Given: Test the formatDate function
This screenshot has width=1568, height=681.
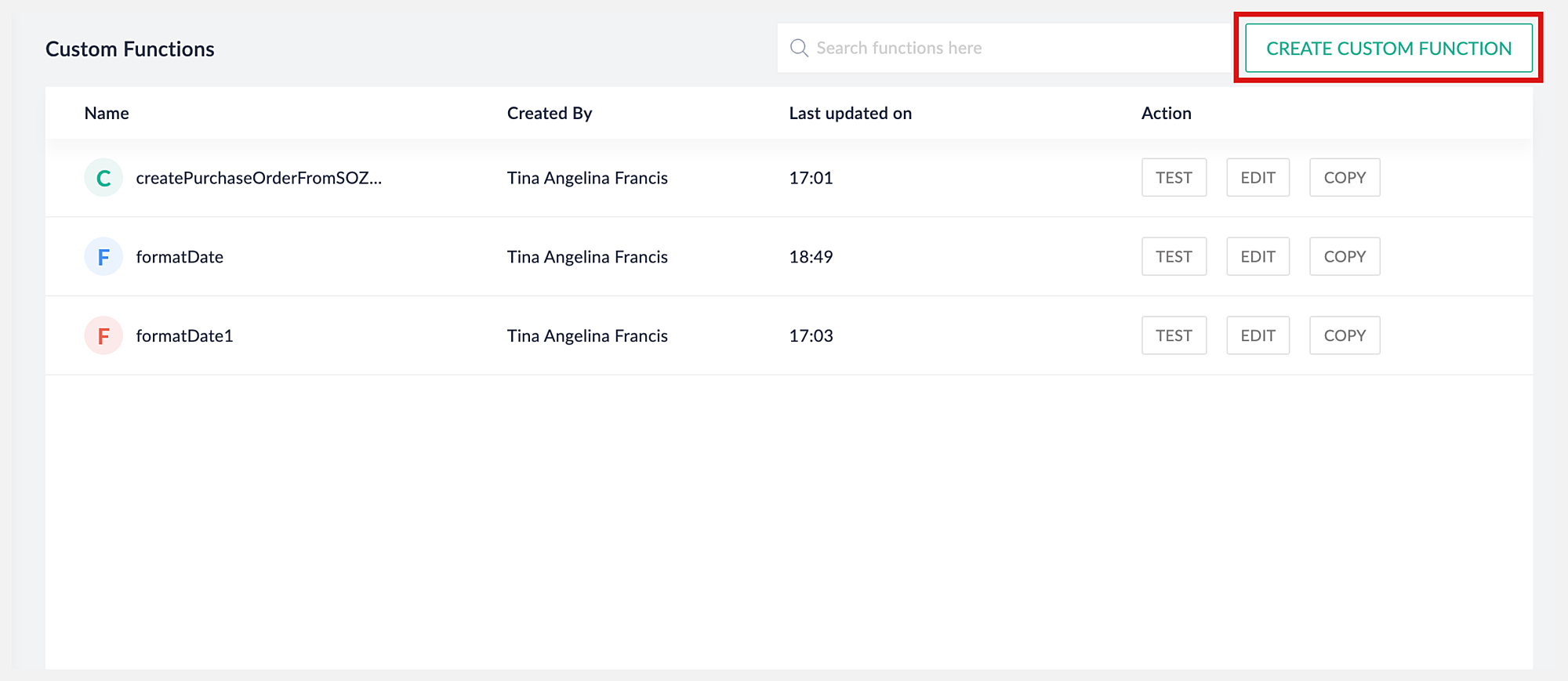Looking at the screenshot, I should 1174,257.
